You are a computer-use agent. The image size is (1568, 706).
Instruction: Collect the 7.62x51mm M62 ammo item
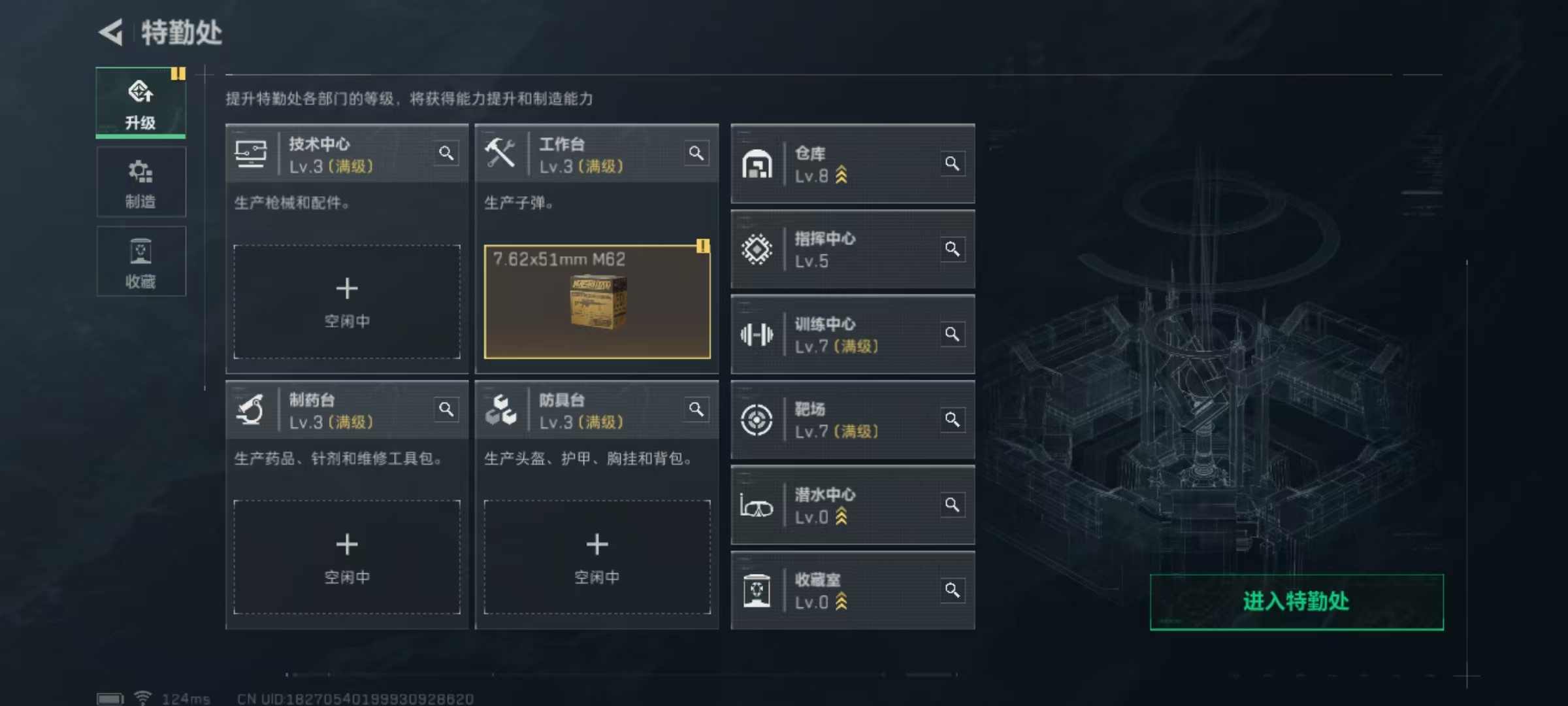[597, 302]
